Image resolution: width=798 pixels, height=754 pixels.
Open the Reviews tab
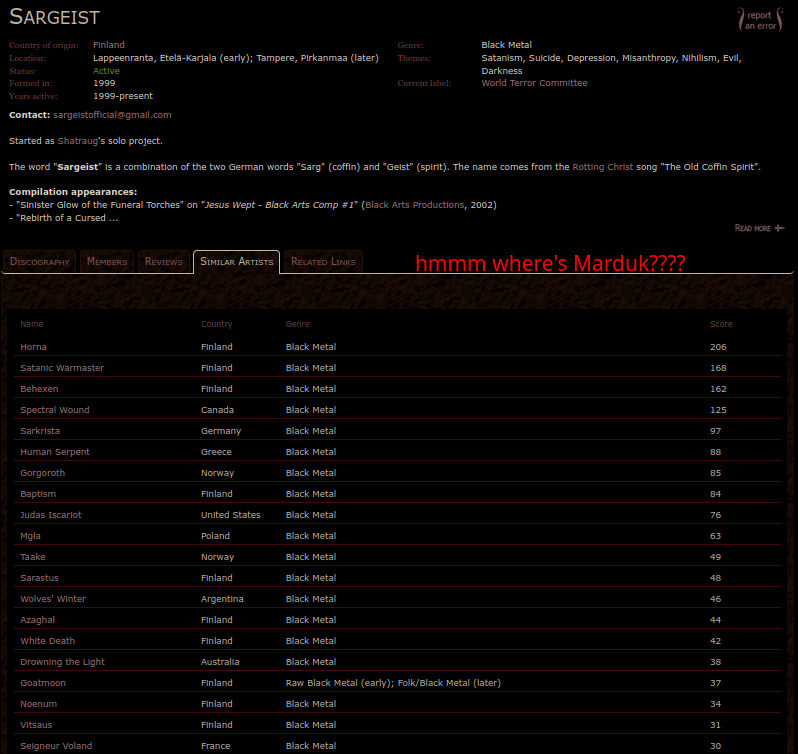pos(163,262)
